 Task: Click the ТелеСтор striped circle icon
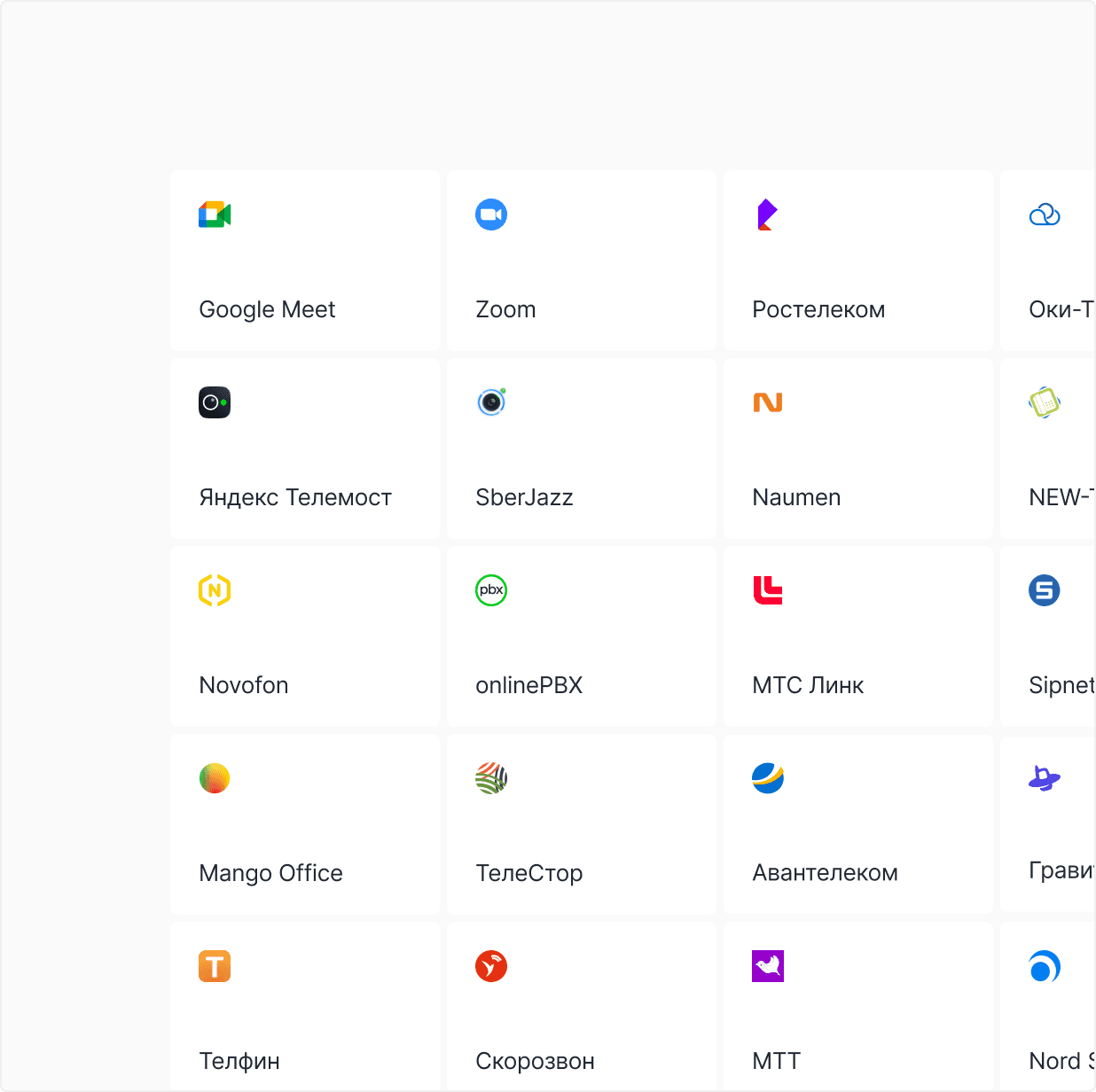tap(491, 778)
